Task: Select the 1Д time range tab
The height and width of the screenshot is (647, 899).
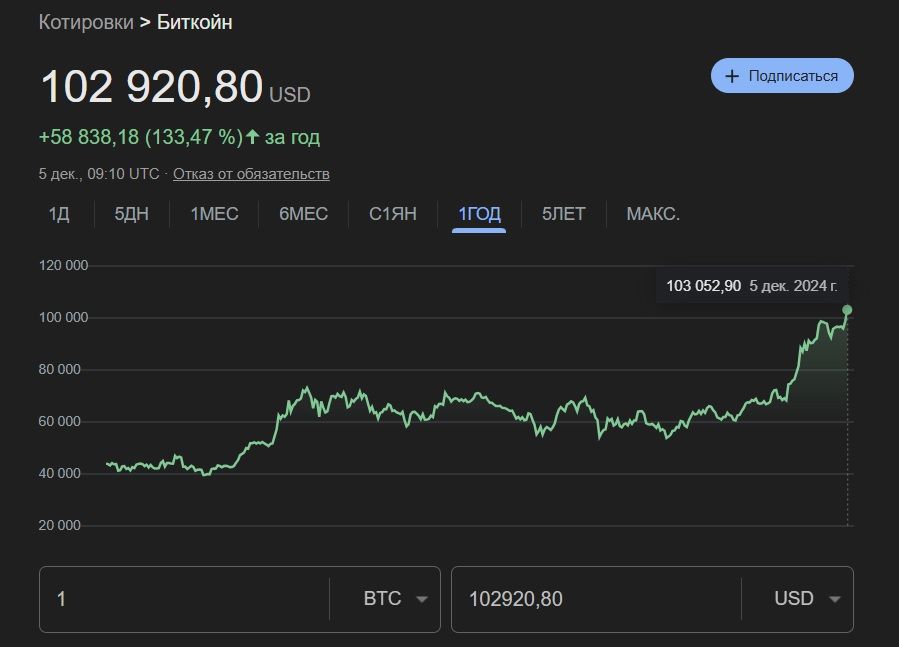Action: [x=59, y=214]
